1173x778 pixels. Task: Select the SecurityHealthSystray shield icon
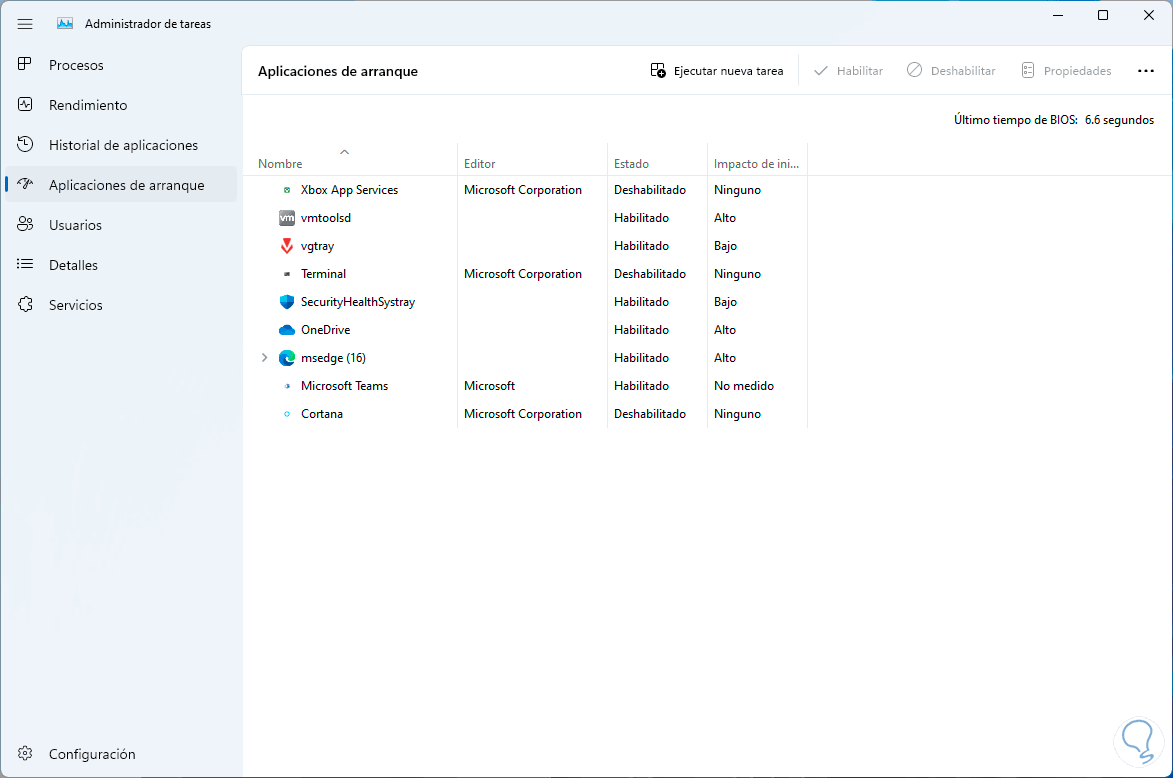[x=287, y=301]
